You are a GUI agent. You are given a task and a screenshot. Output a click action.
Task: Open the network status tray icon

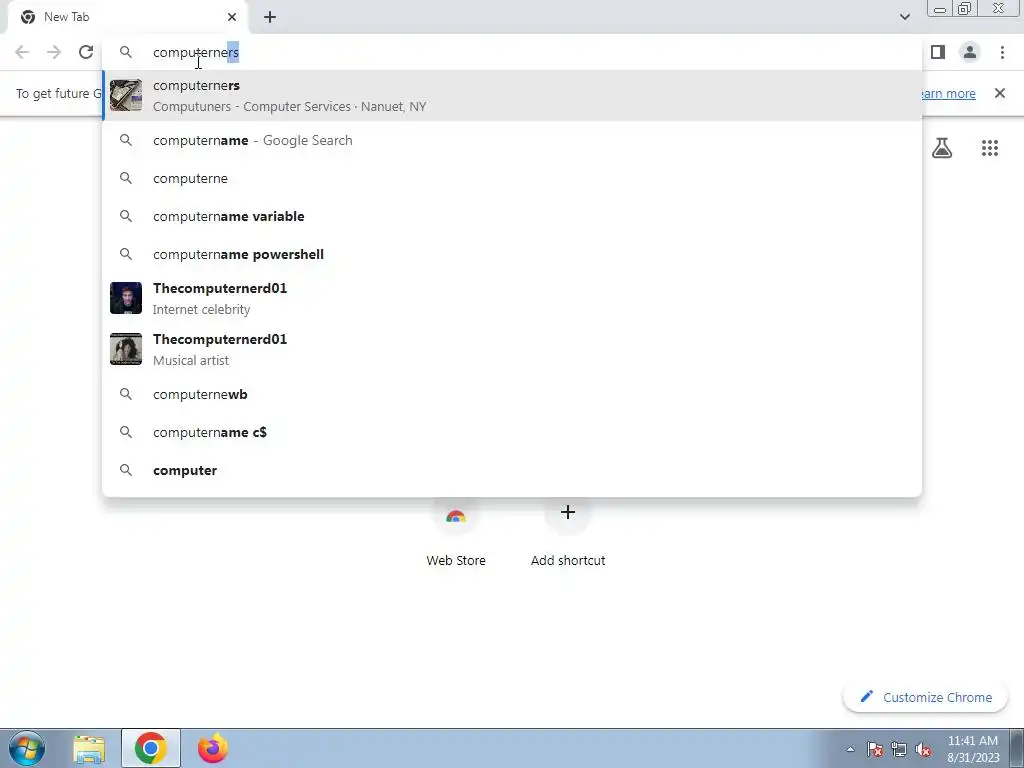point(899,749)
